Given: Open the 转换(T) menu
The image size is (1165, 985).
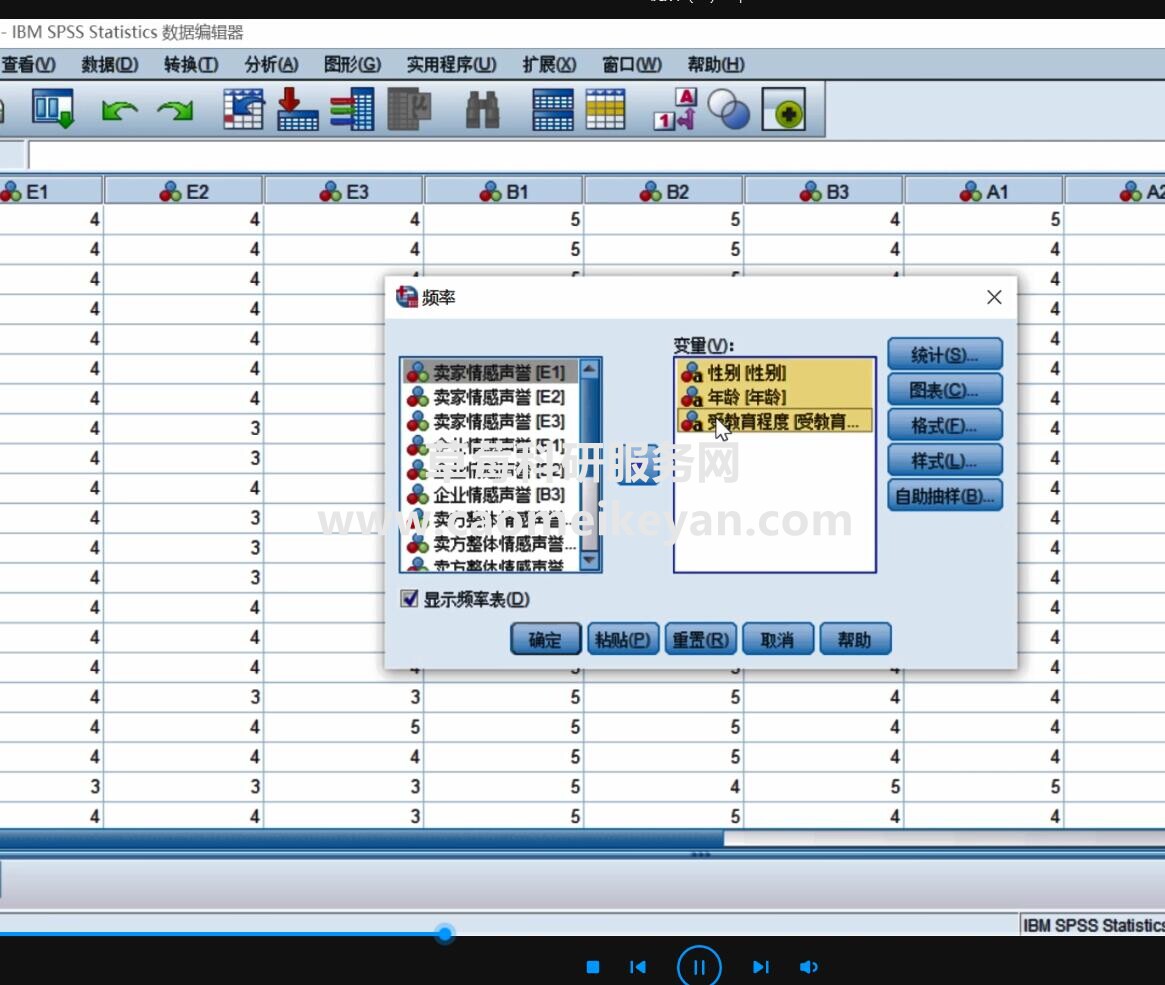Looking at the screenshot, I should pyautogui.click(x=191, y=65).
